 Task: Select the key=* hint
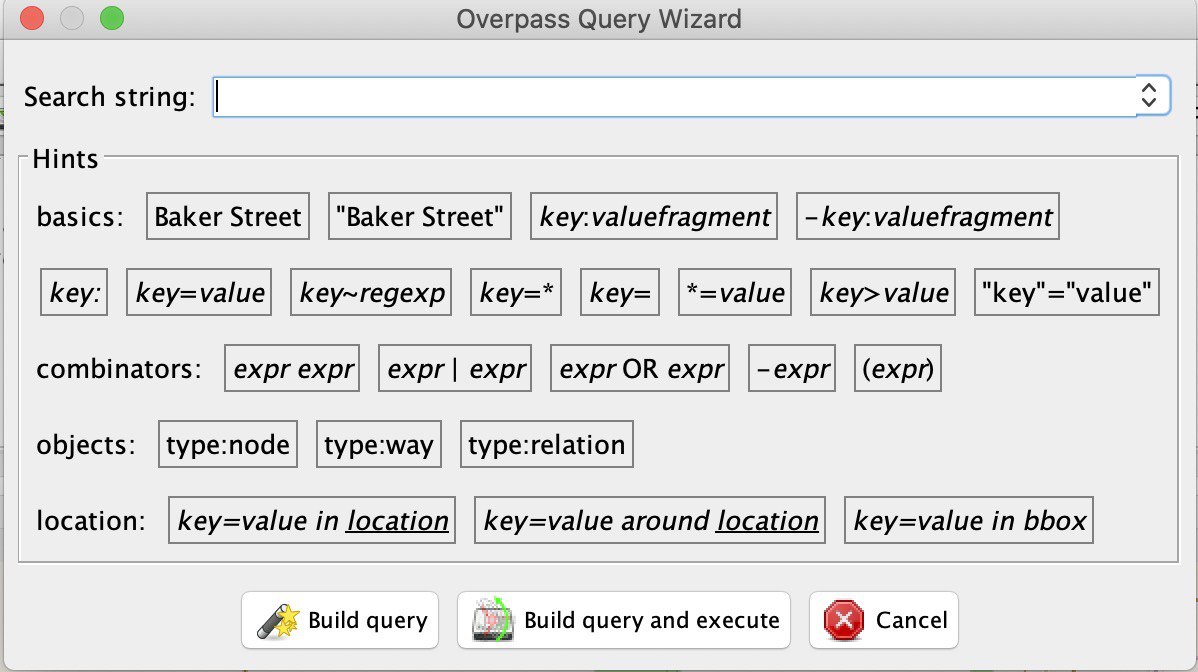click(516, 292)
